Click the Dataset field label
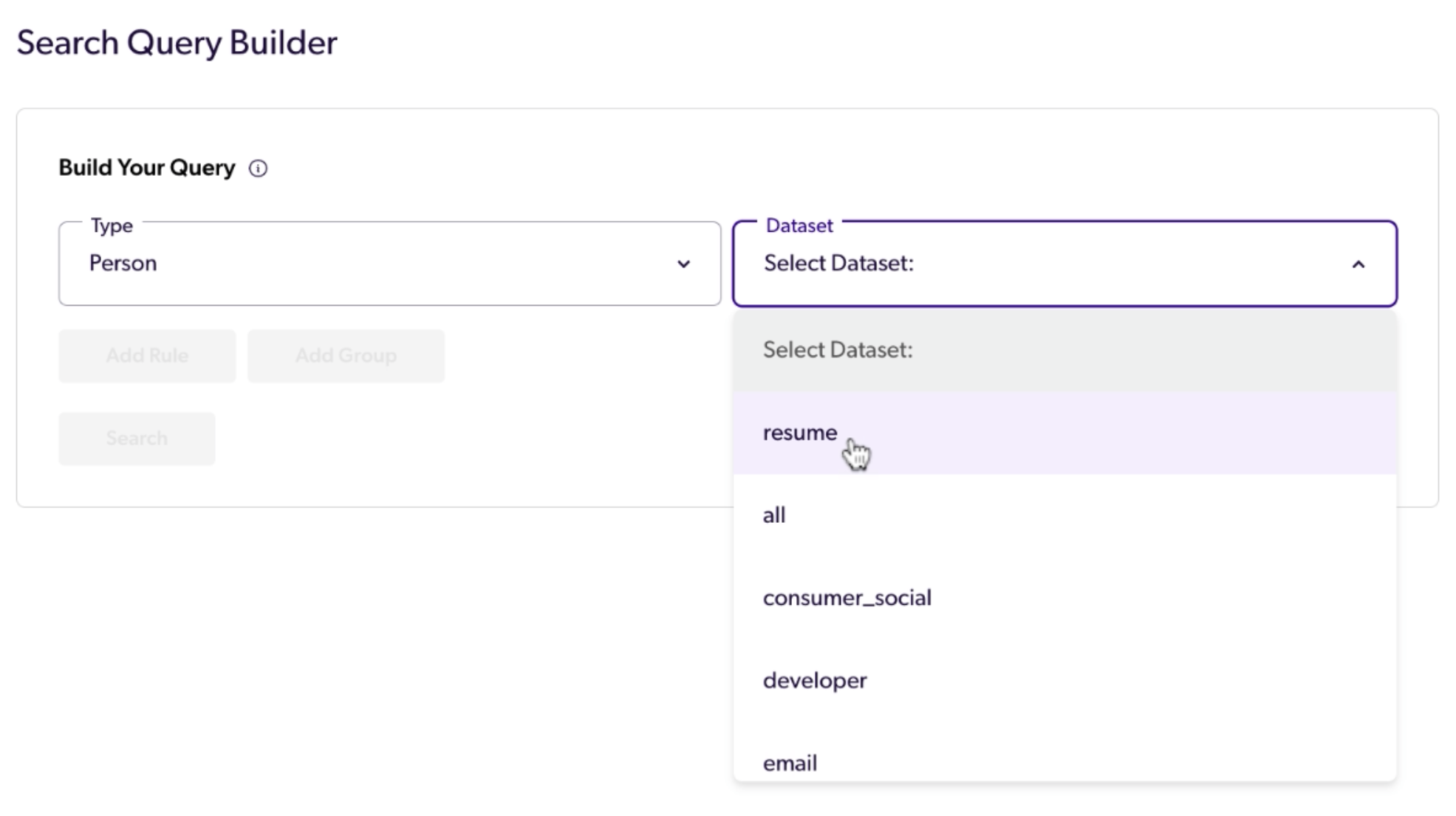1456x816 pixels. click(x=799, y=226)
